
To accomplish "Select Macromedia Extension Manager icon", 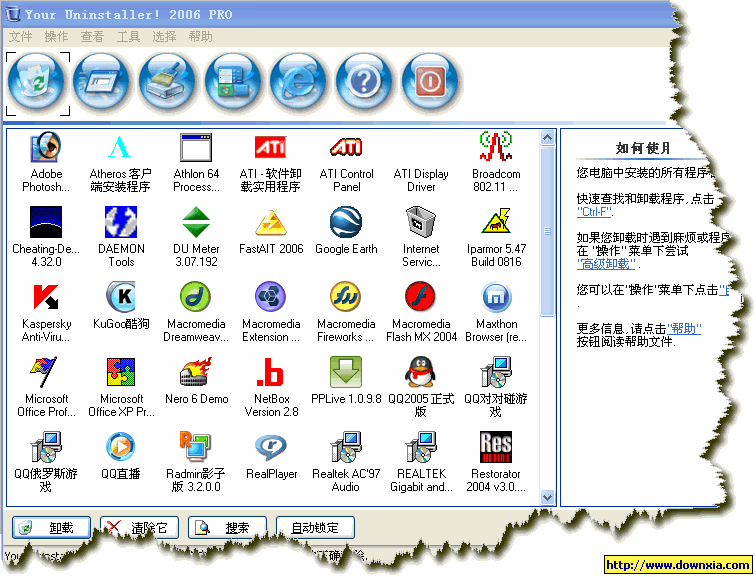I will (270, 297).
